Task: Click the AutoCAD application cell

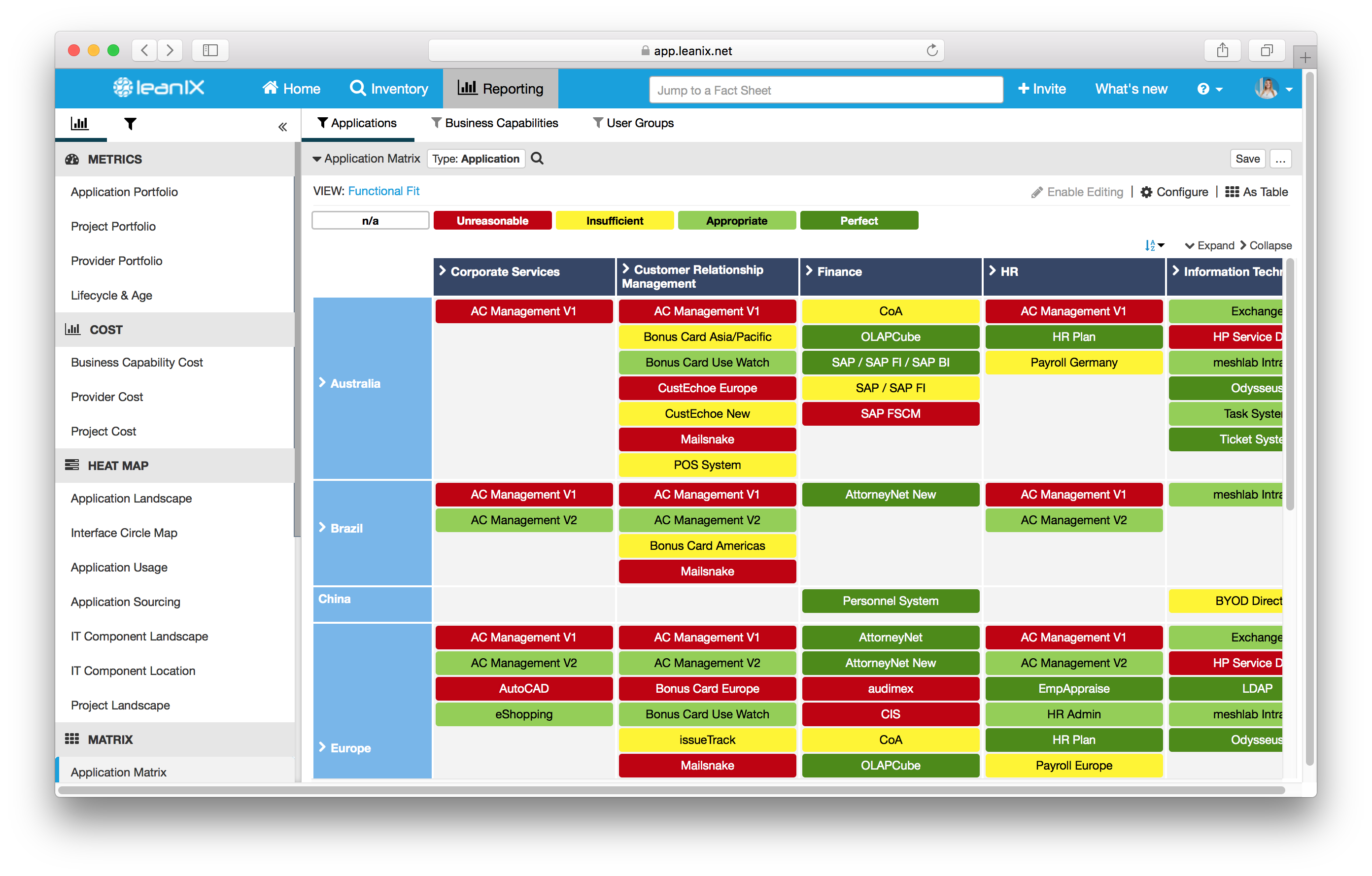Action: click(x=523, y=689)
